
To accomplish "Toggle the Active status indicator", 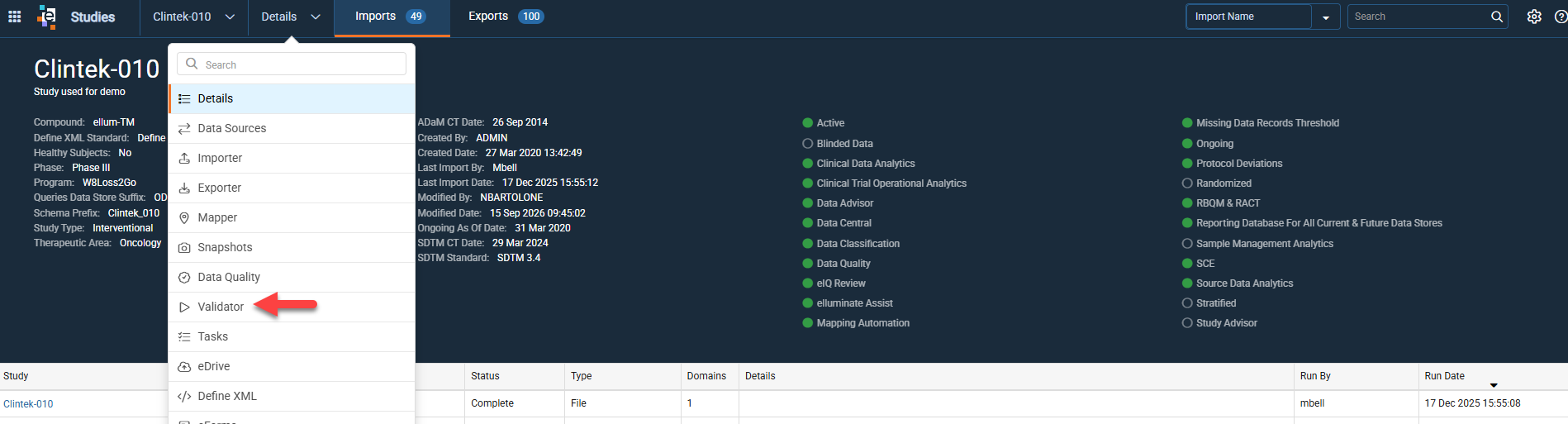I will [808, 123].
